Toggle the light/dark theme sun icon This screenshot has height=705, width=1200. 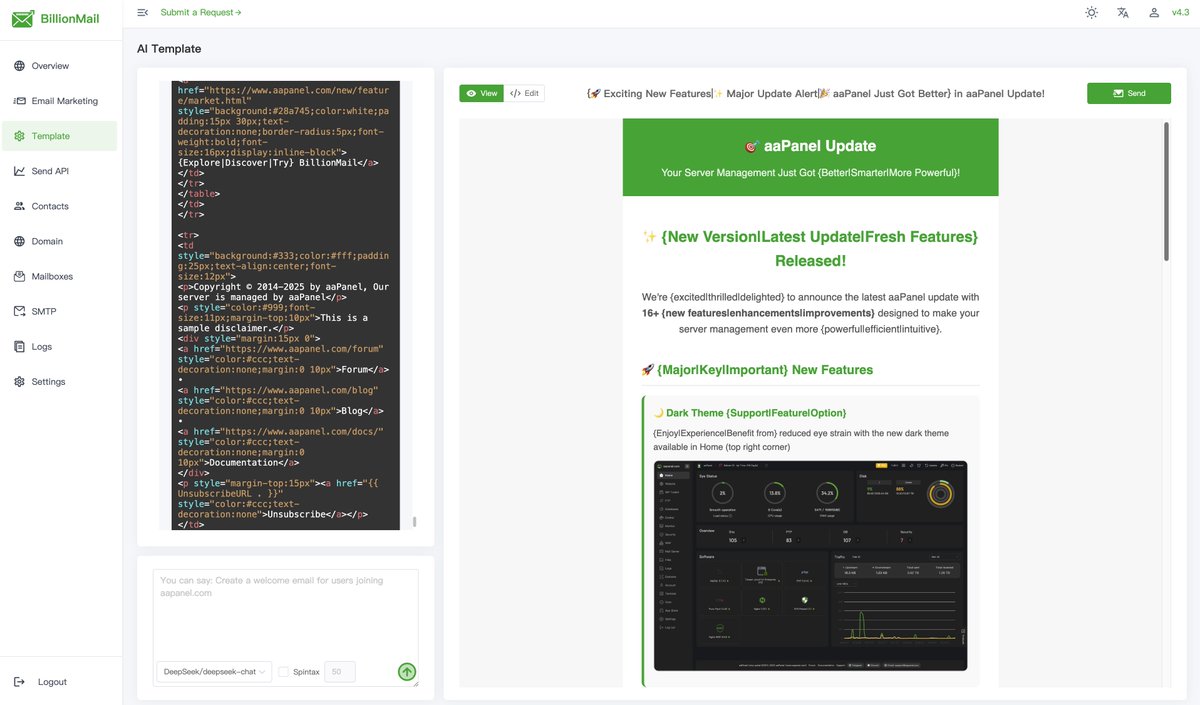(1091, 12)
